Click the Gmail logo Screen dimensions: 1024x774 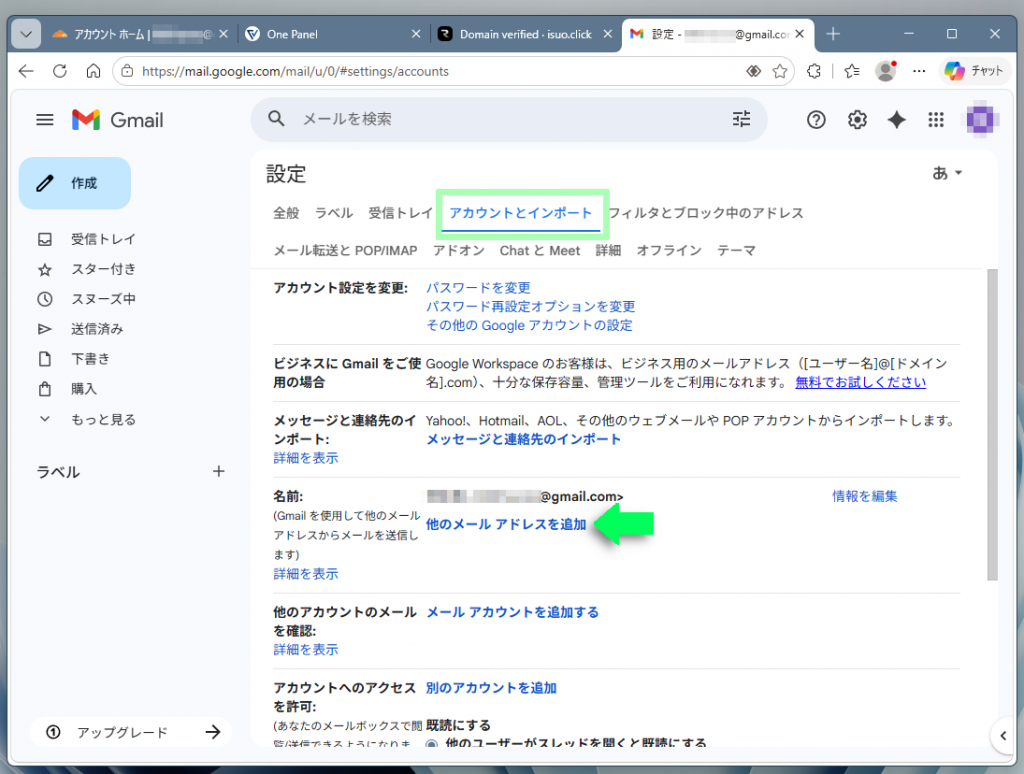(118, 120)
